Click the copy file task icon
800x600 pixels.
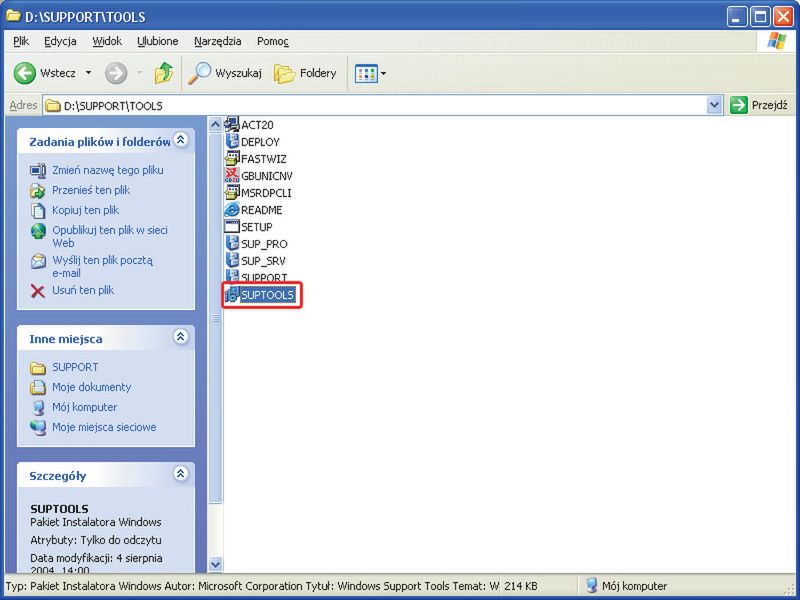[x=38, y=211]
